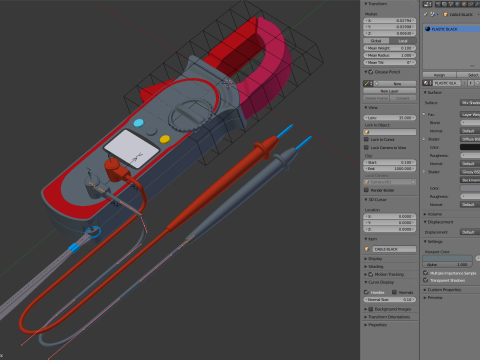480x360 pixels.
Task: Adjust the Alpha slider under Viewport Color
Action: click(x=447, y=264)
